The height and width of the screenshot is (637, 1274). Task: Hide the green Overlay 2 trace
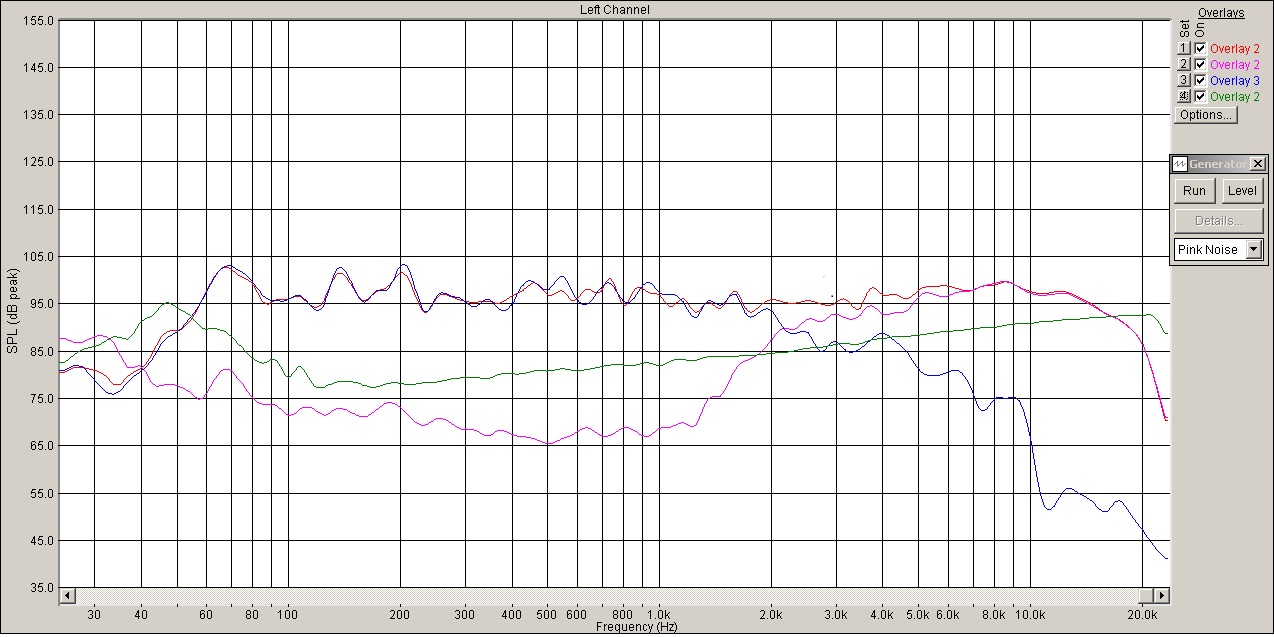(x=1200, y=96)
